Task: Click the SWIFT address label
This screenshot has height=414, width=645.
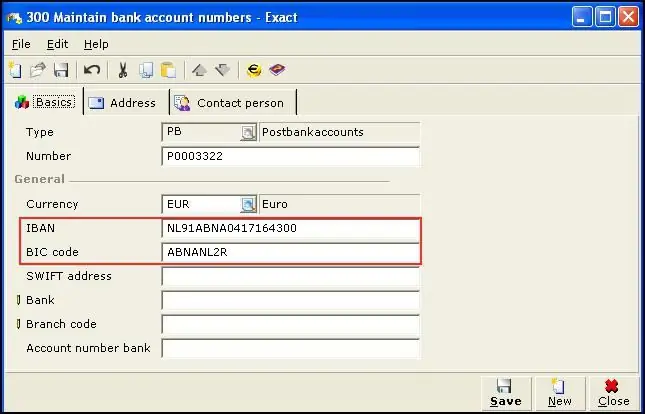Action: pyautogui.click(x=69, y=276)
